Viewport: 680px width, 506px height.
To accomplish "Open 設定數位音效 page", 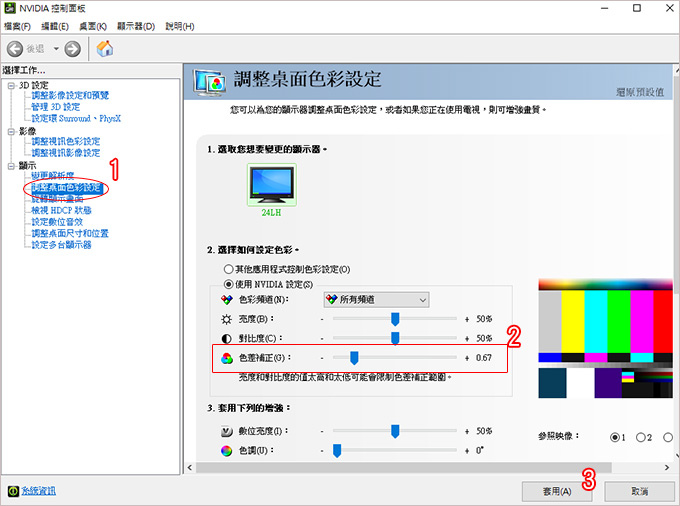I will [x=57, y=222].
